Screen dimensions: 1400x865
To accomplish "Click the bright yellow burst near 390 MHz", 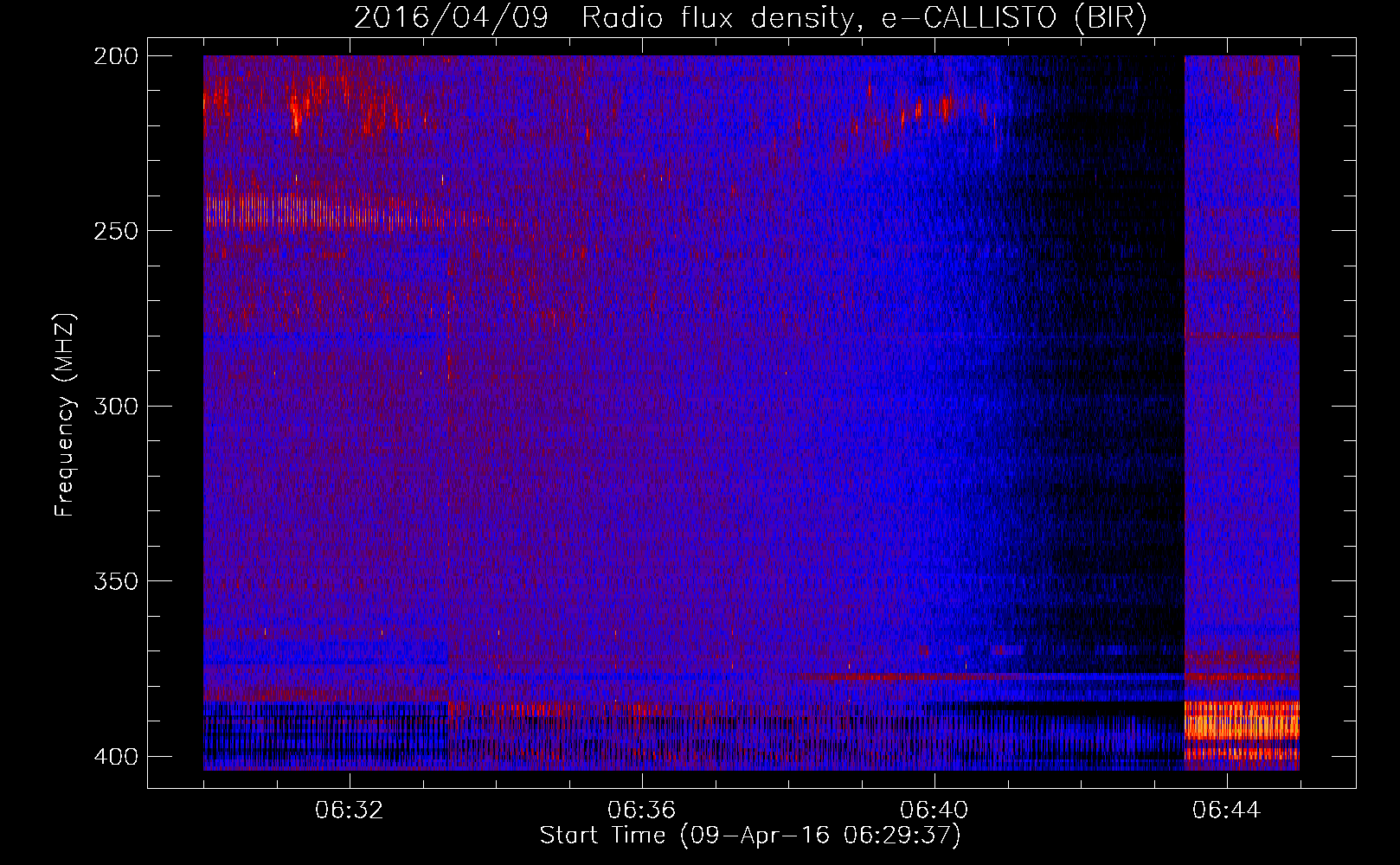I will point(1242,721).
